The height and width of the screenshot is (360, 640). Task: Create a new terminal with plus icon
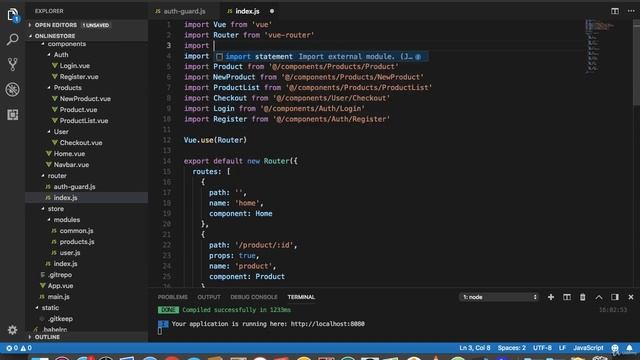tap(551, 297)
